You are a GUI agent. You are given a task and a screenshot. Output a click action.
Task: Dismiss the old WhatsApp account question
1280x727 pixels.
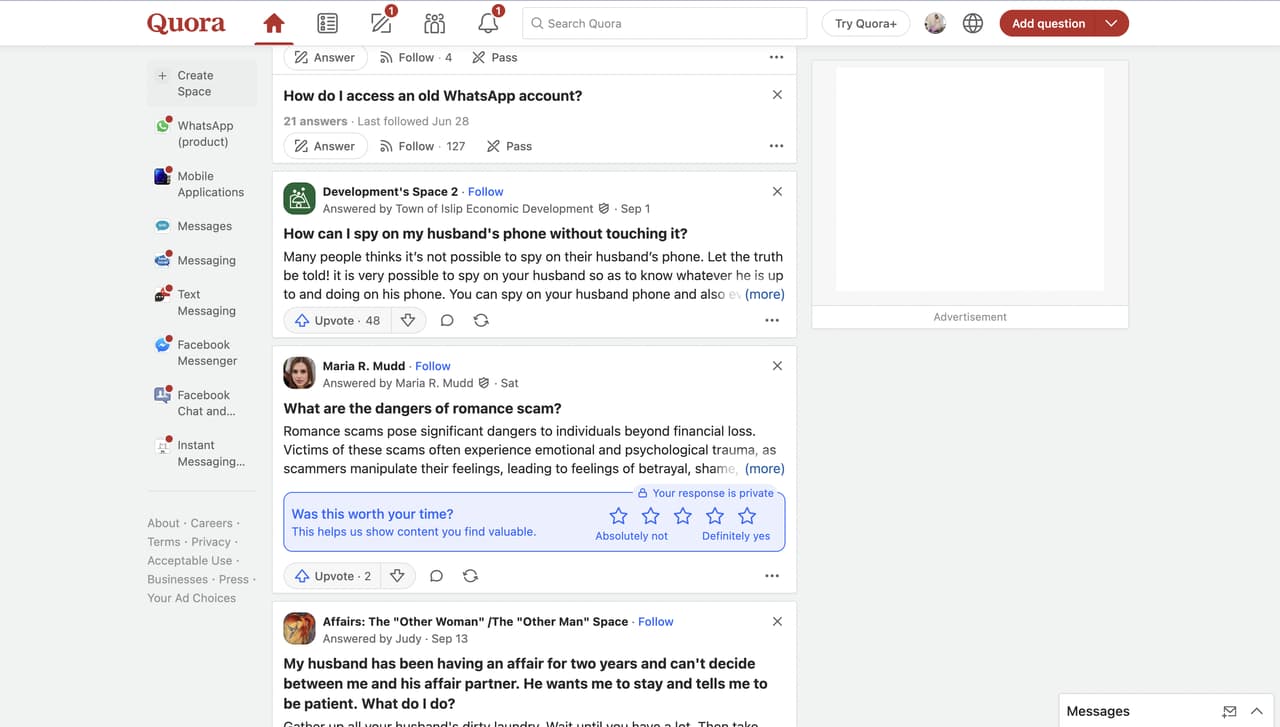(x=777, y=95)
